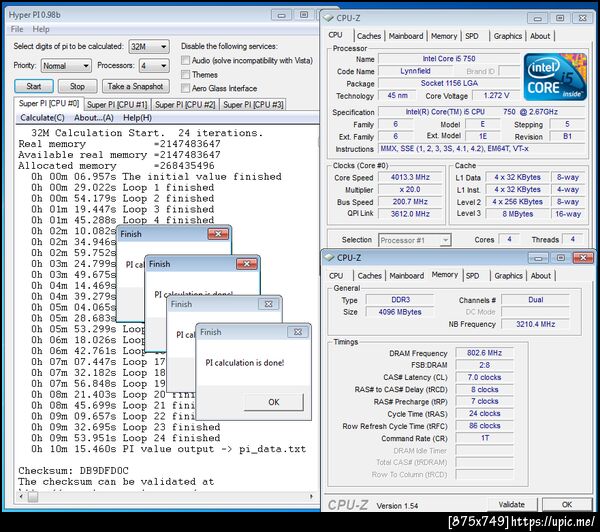Click the Command Rate value 1T
The width and height of the screenshot is (600, 532).
[484, 438]
